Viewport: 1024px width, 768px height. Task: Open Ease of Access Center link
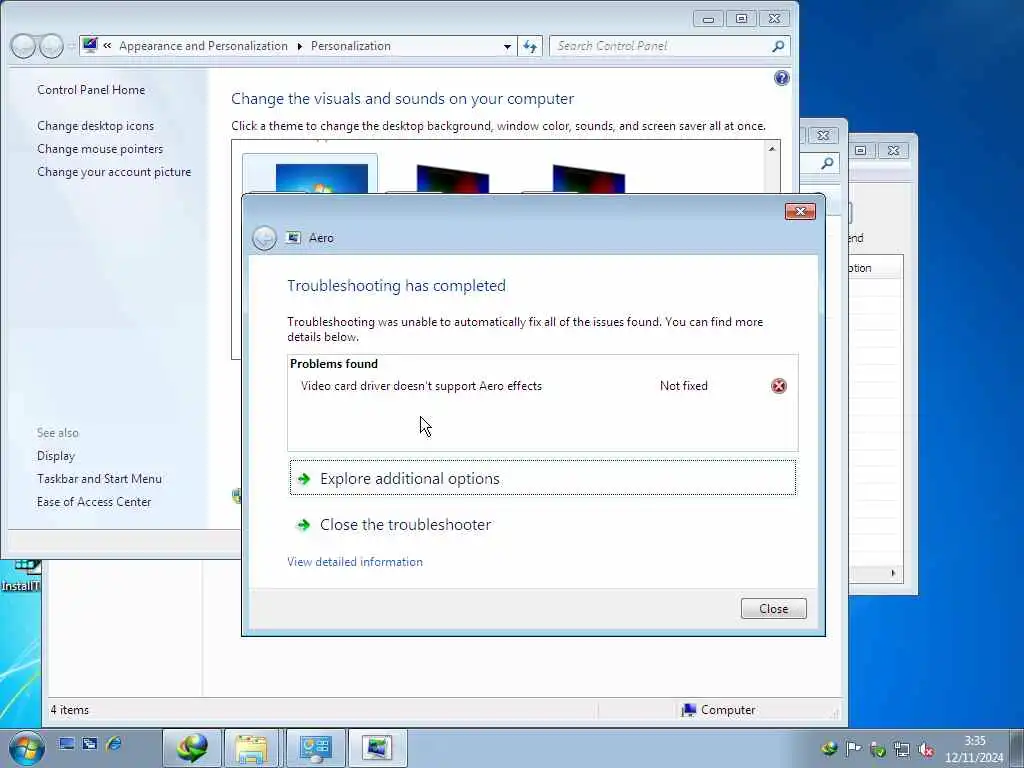tap(94, 502)
